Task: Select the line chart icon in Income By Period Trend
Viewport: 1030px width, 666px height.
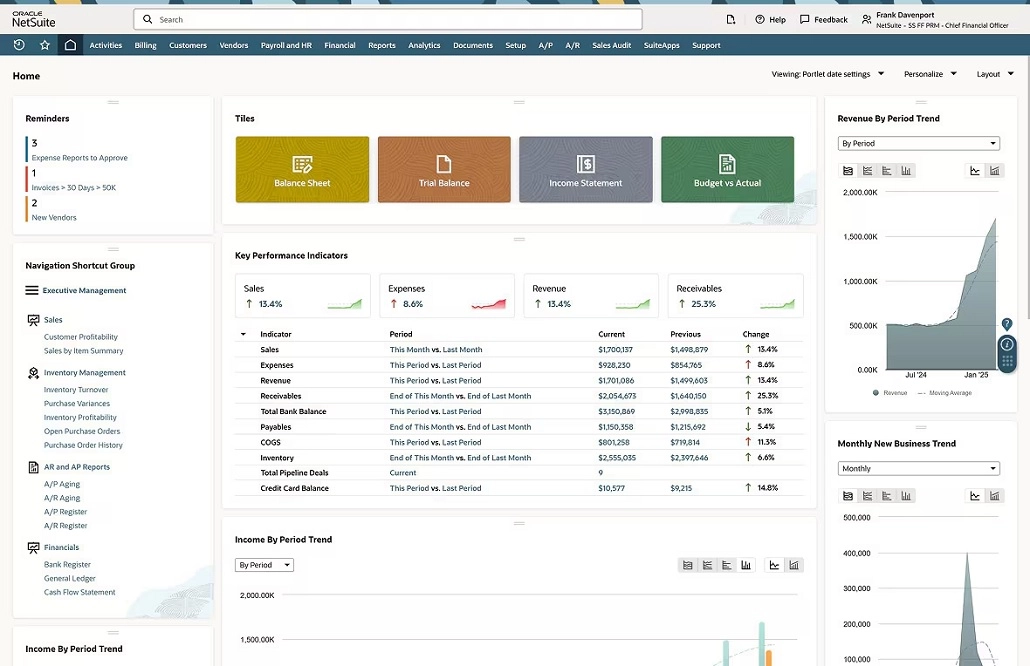Action: click(x=773, y=564)
